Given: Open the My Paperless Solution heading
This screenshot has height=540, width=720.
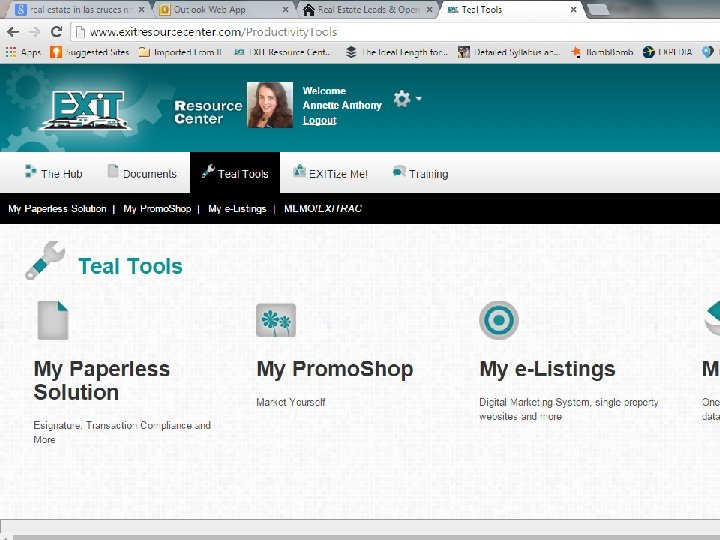Looking at the screenshot, I should pos(101,381).
